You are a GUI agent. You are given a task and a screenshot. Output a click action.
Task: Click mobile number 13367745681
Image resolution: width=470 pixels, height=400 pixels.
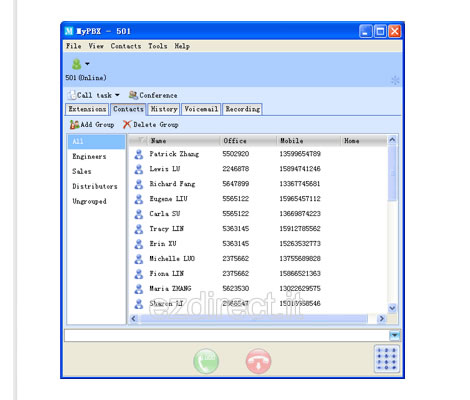(300, 184)
